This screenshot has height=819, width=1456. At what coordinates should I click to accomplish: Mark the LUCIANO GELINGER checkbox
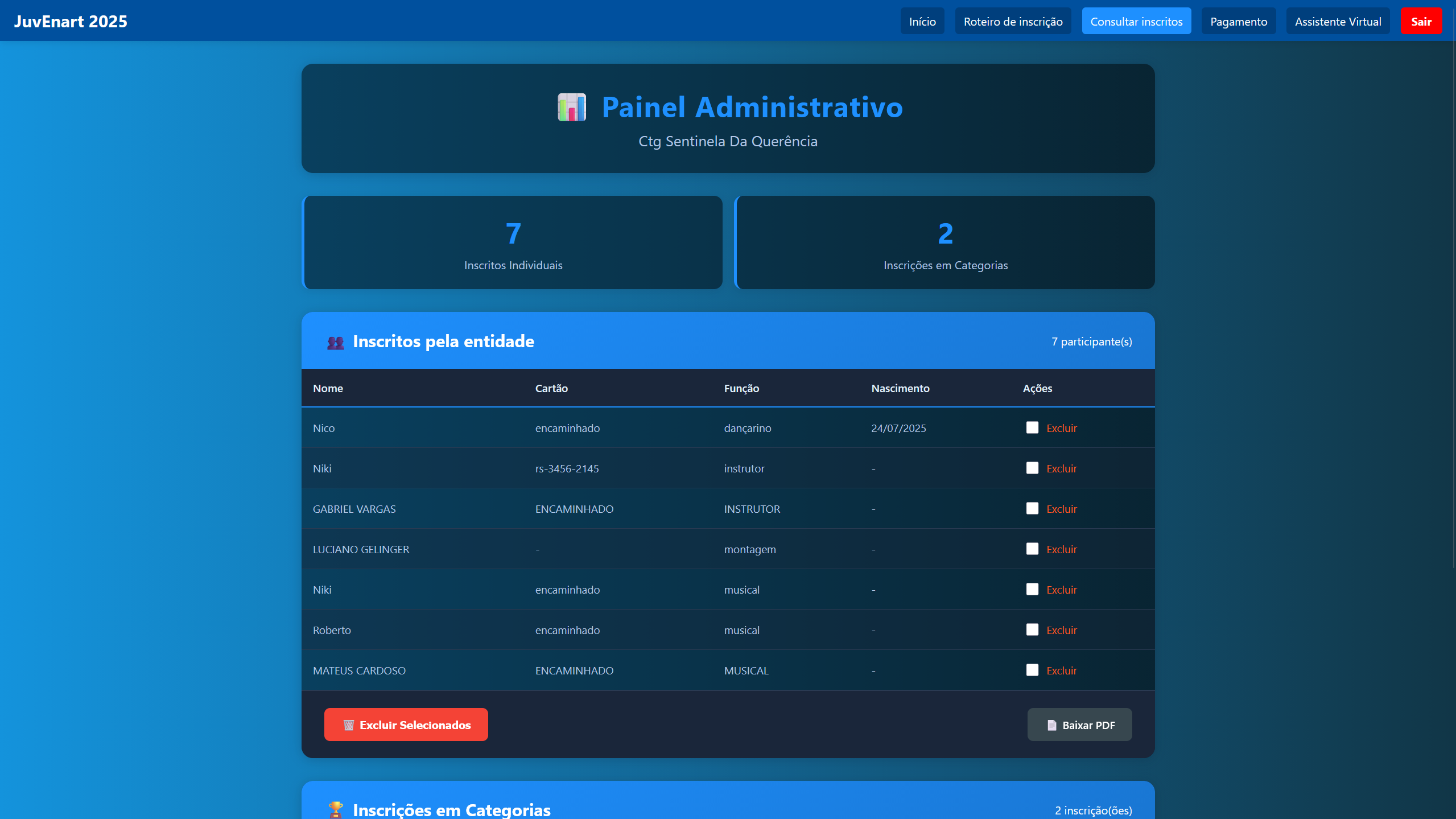coord(1032,549)
